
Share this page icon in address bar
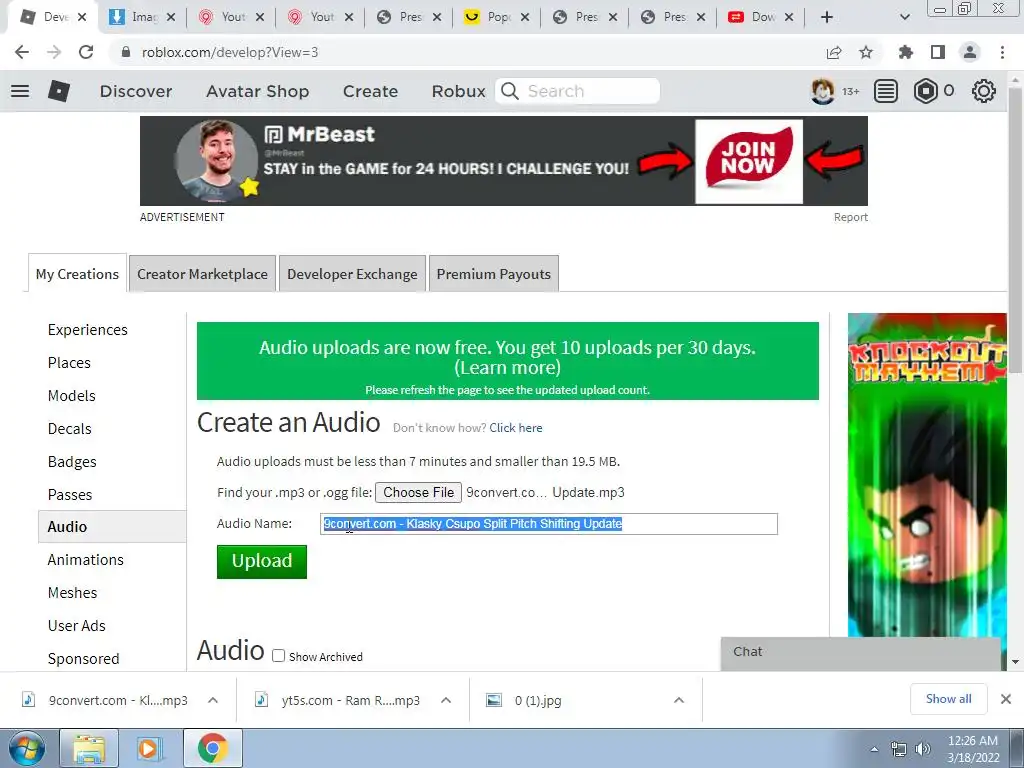pos(834,52)
